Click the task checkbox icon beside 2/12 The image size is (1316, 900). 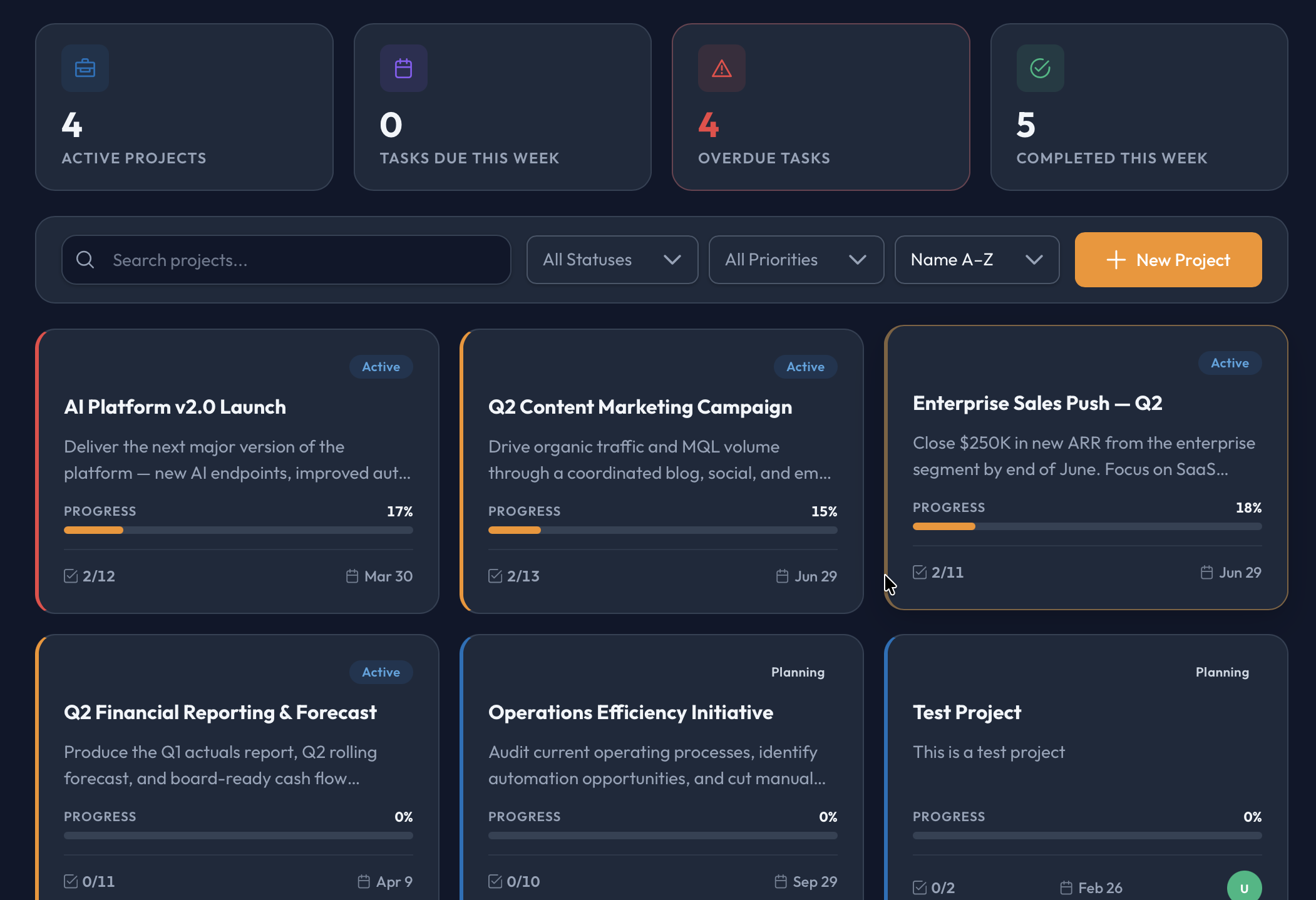[71, 576]
